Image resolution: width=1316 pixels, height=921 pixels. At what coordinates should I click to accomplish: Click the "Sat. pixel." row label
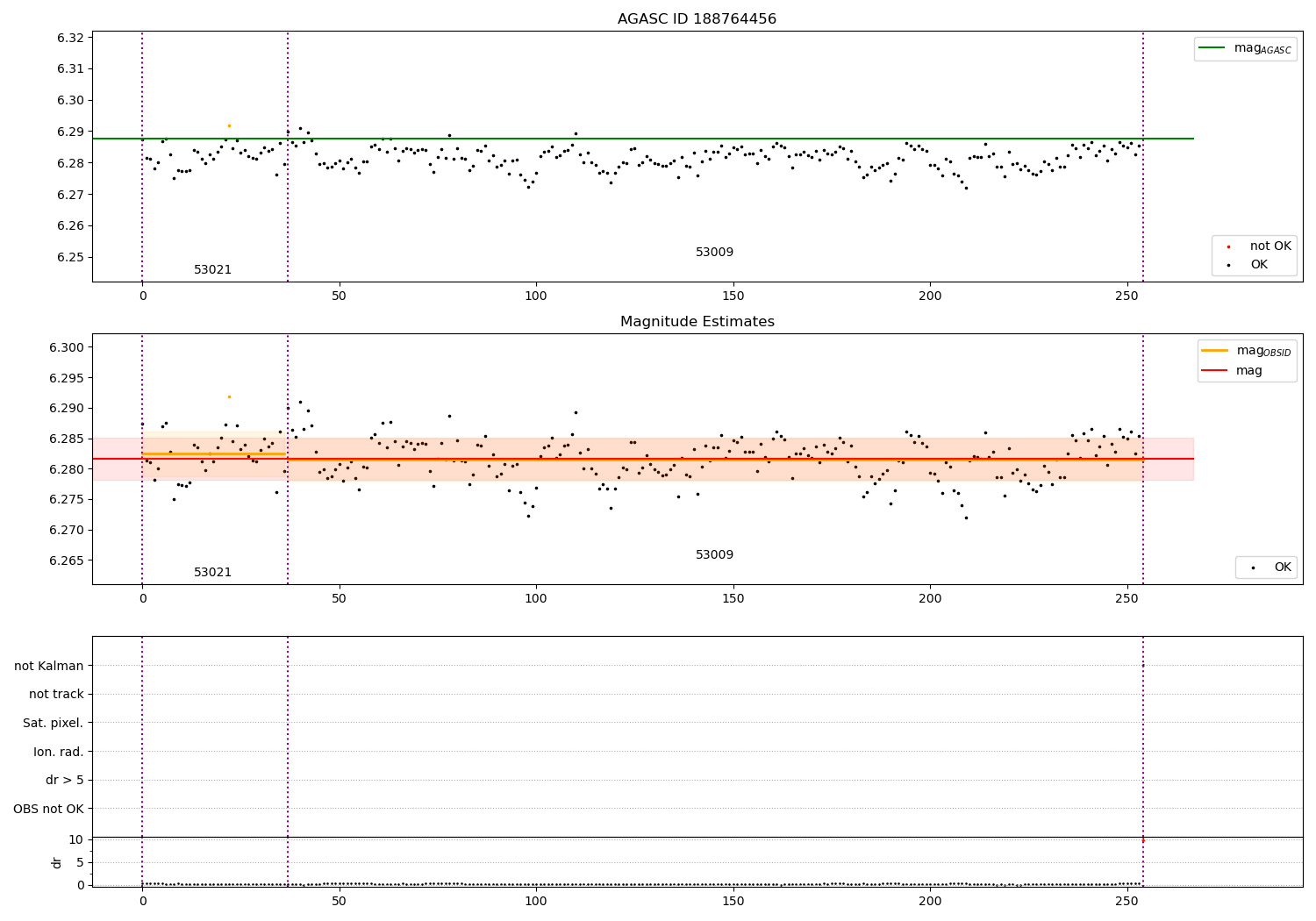coord(54,723)
